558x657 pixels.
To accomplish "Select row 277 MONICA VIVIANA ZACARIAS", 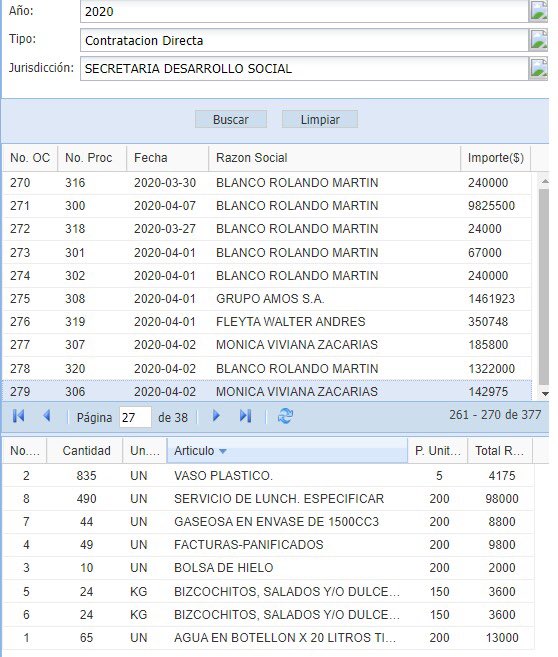I will pyautogui.click(x=267, y=345).
